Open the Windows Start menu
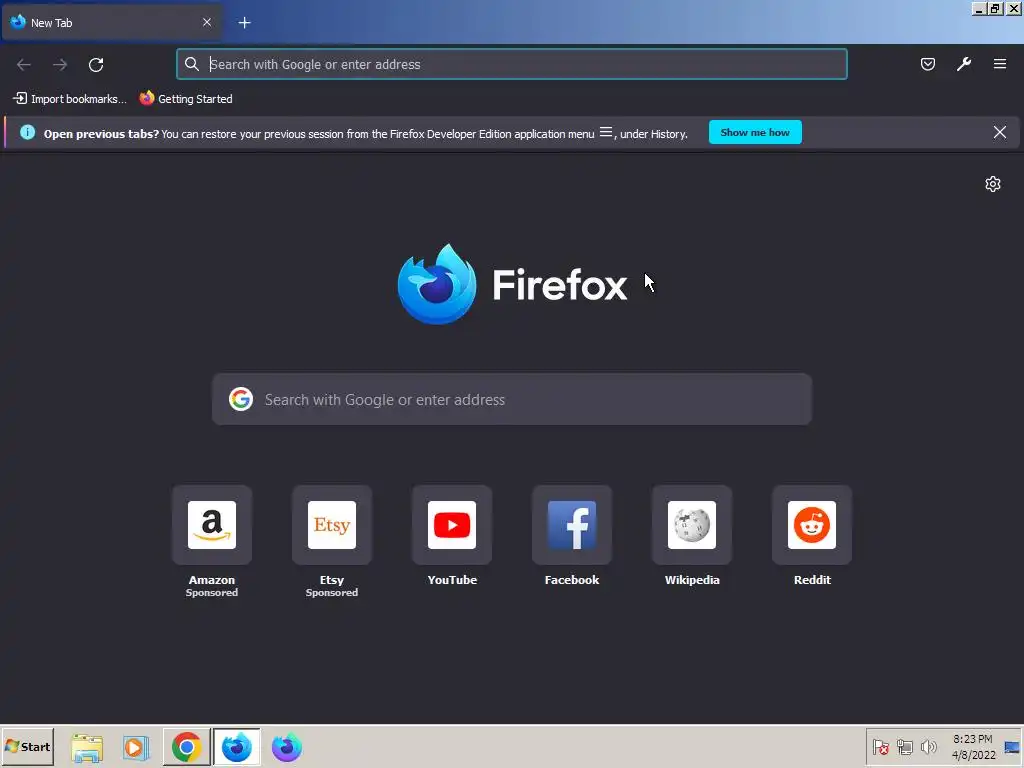The image size is (1024, 768). point(27,746)
